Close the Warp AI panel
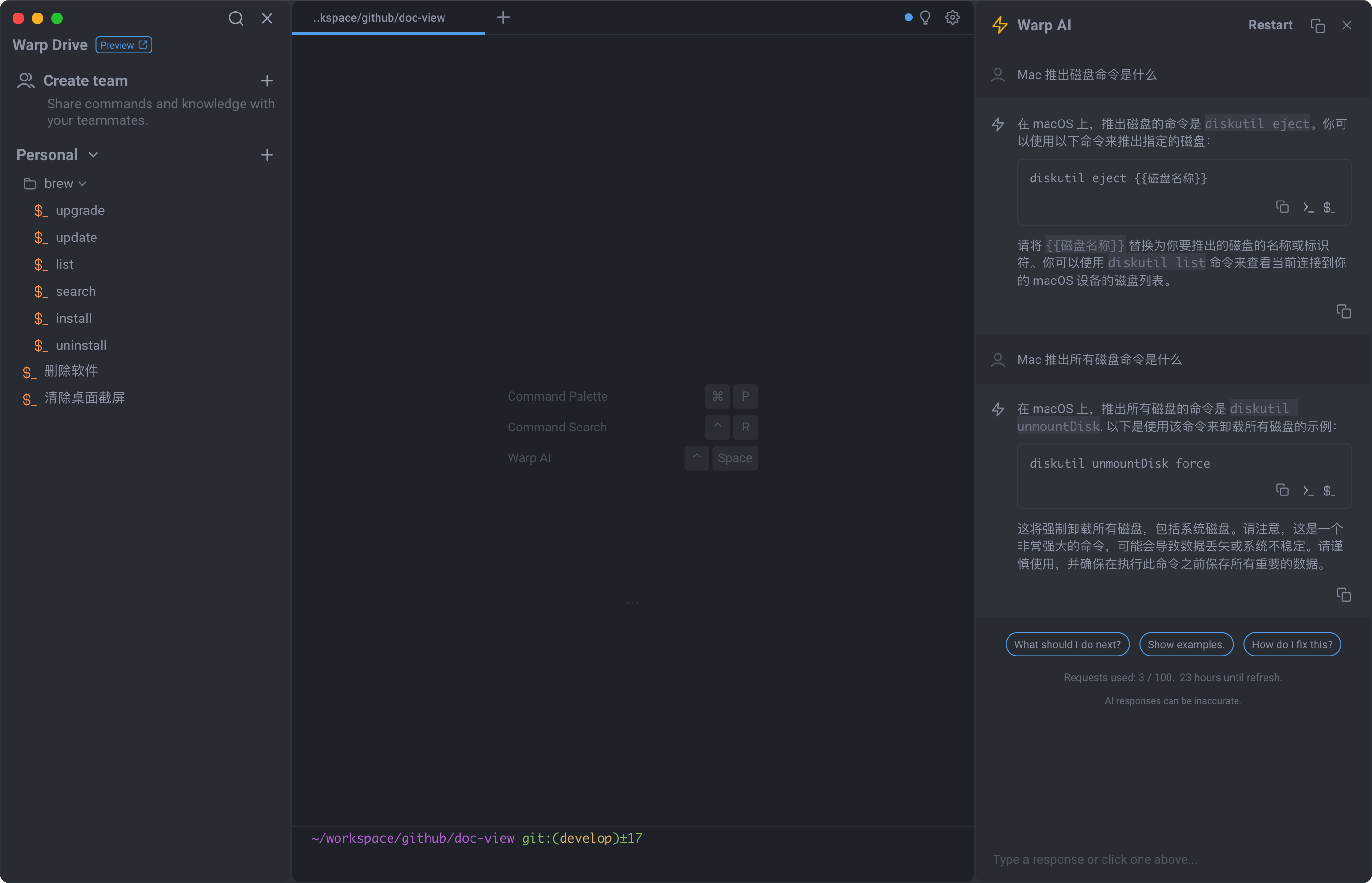The height and width of the screenshot is (883, 1372). pos(1347,25)
